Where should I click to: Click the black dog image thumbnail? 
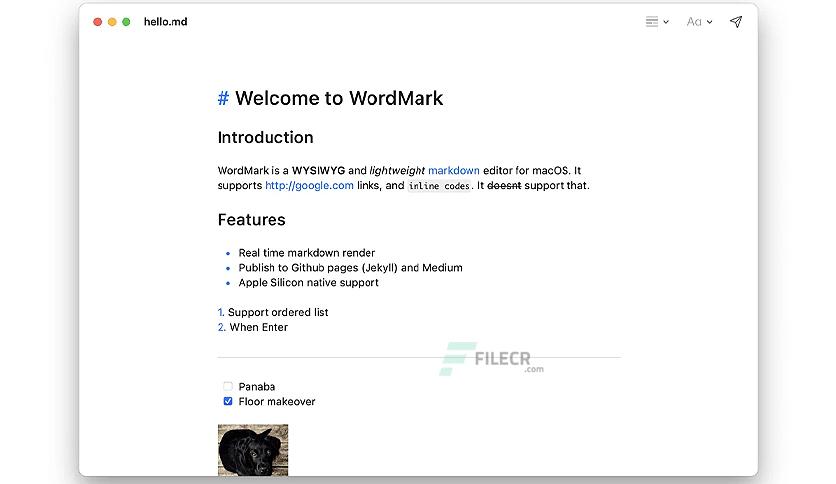tap(253, 450)
